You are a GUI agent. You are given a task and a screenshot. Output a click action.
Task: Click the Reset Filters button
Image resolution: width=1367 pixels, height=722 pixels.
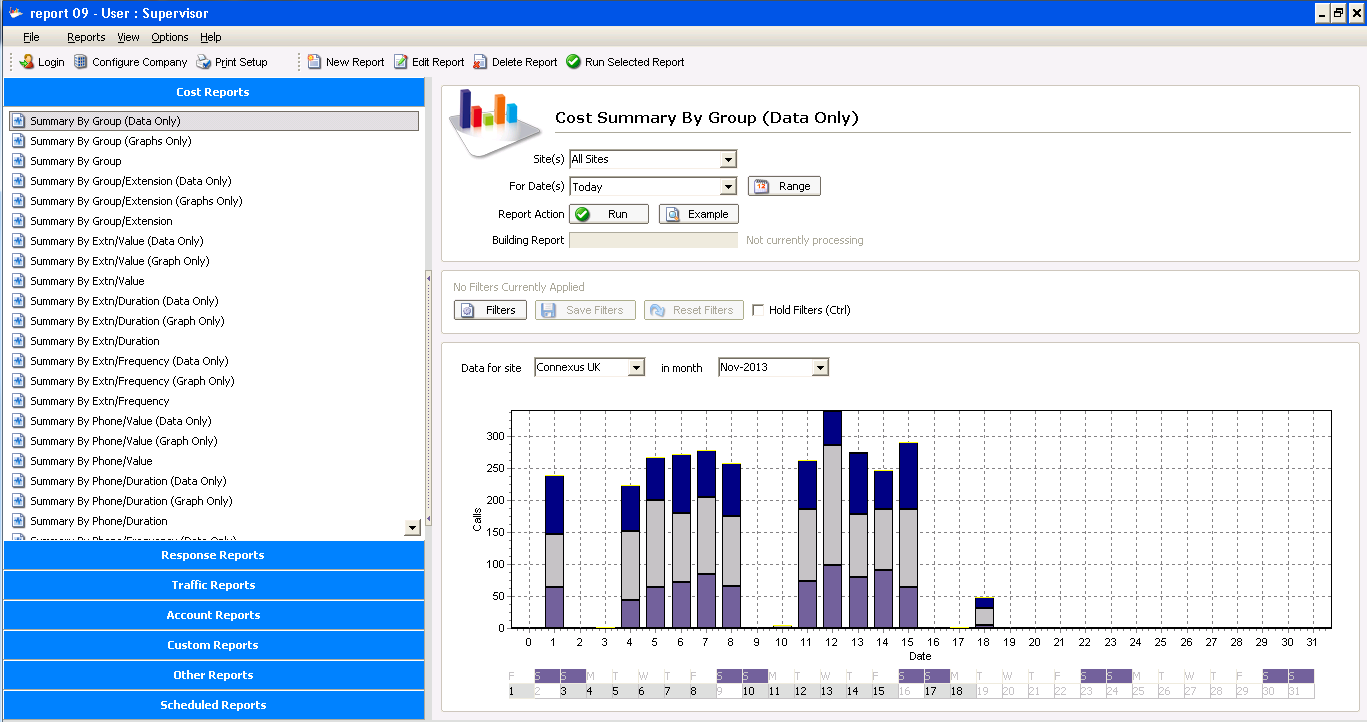694,310
